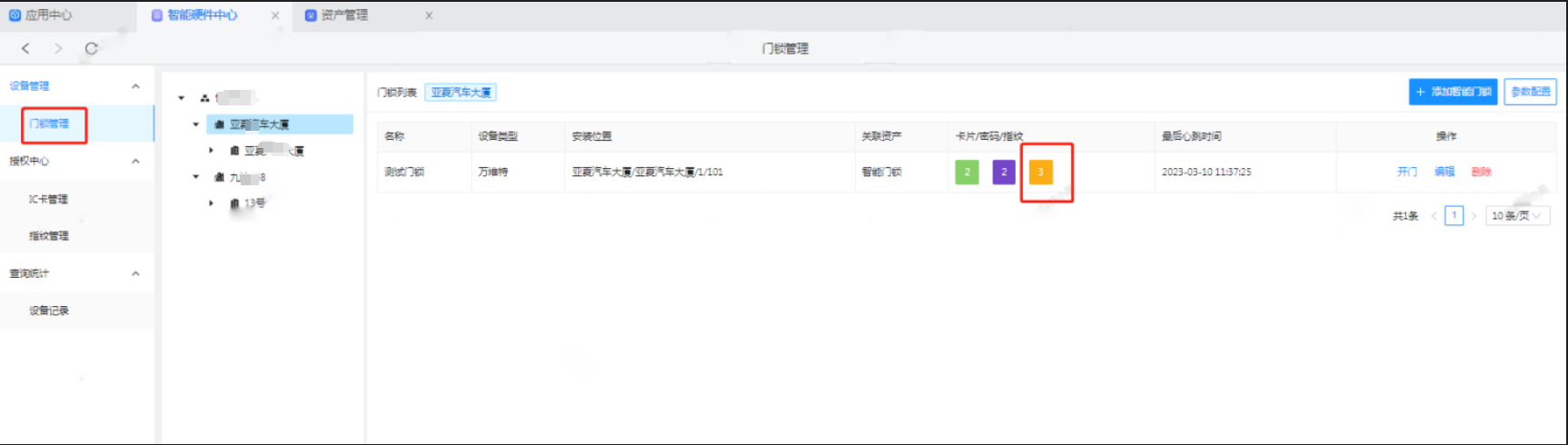Viewport: 1568px width, 445px height.
Task: Close the 智能硬件中心 tab
Action: (275, 15)
